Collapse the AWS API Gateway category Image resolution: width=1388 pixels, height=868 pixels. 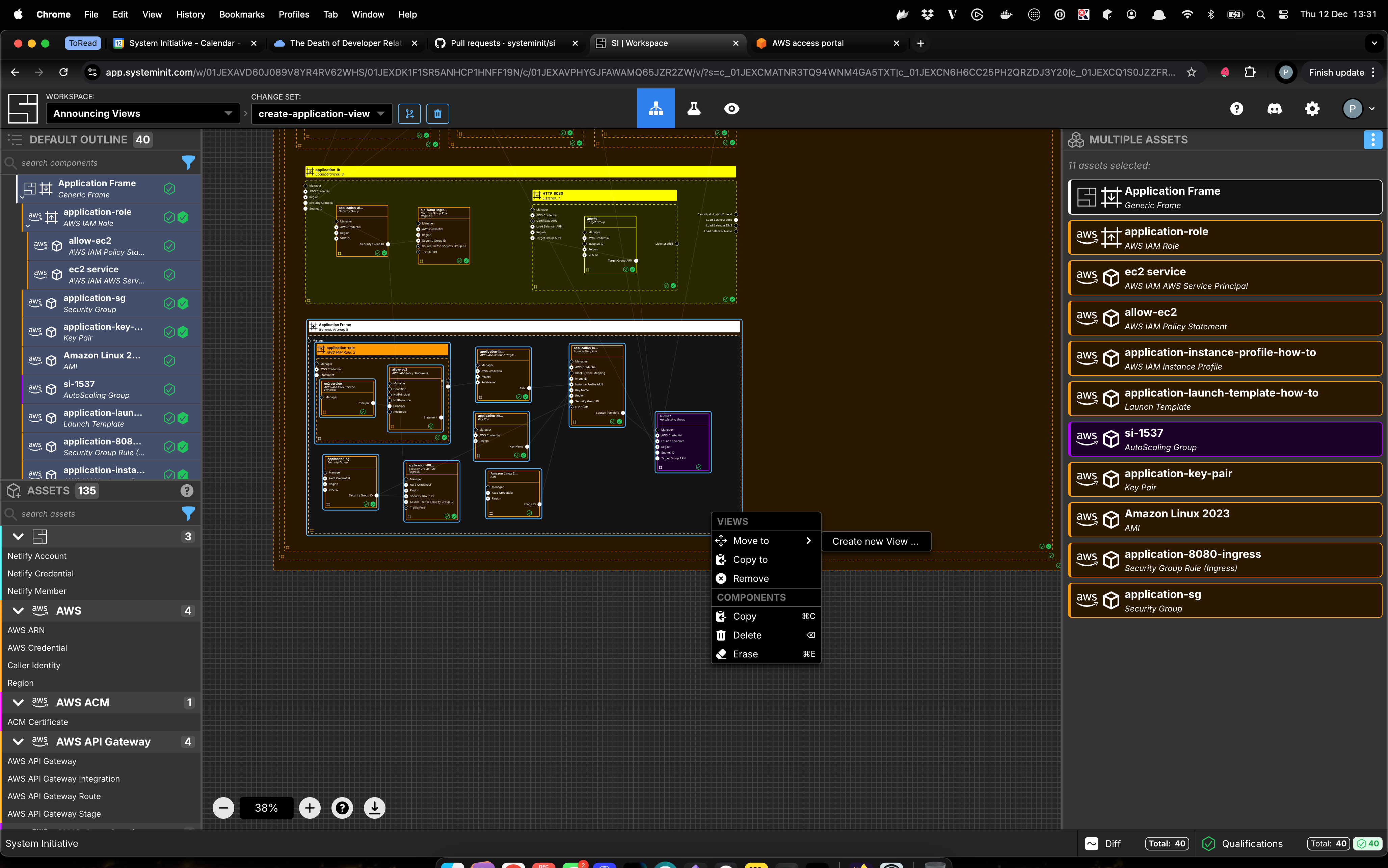pos(18,742)
